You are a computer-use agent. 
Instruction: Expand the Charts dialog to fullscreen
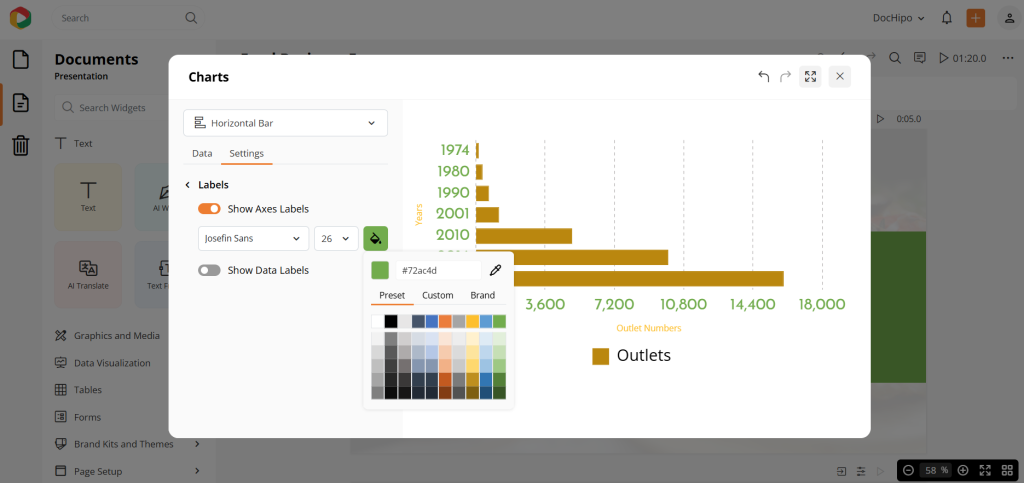(810, 76)
